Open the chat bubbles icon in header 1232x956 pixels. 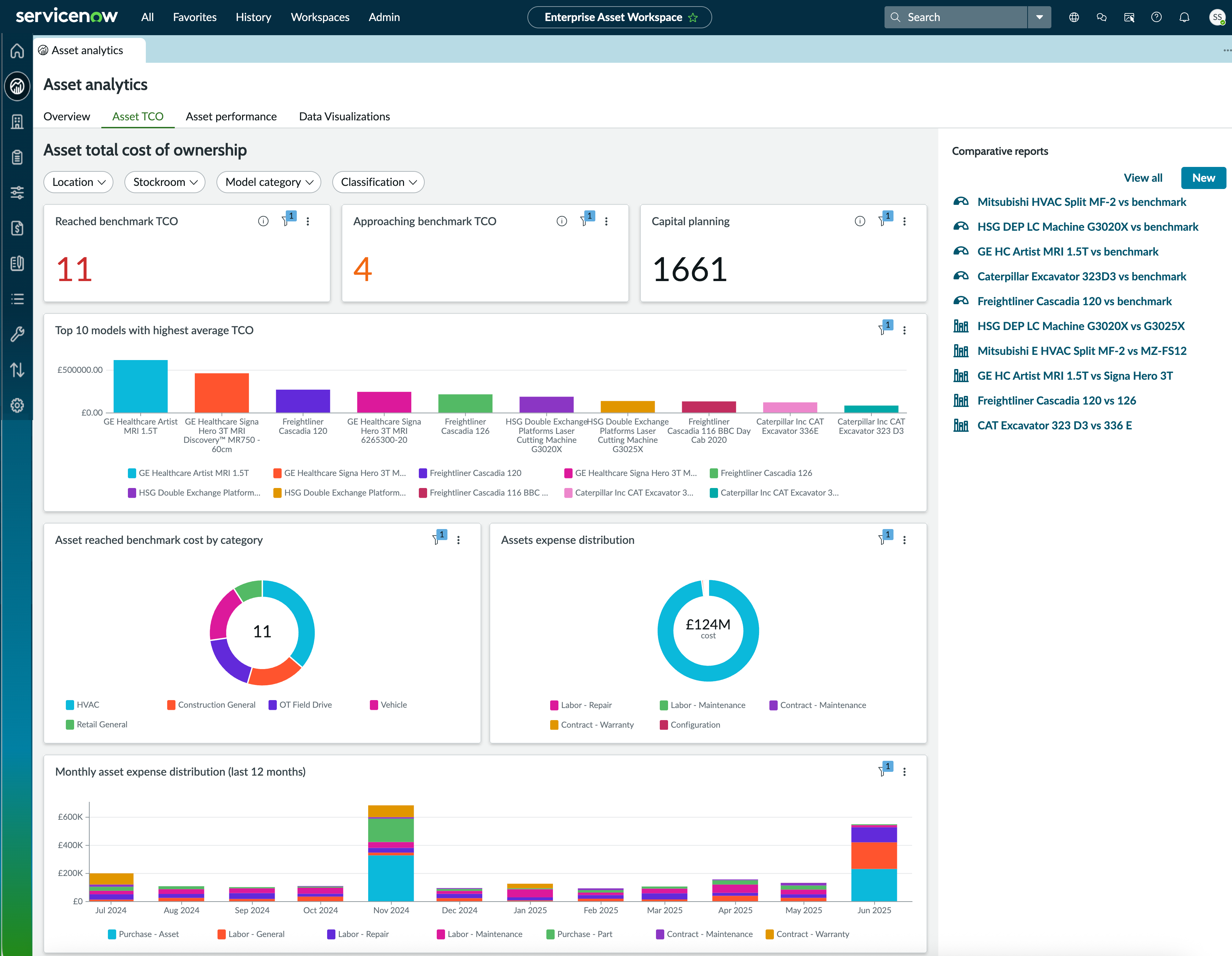click(x=1102, y=18)
